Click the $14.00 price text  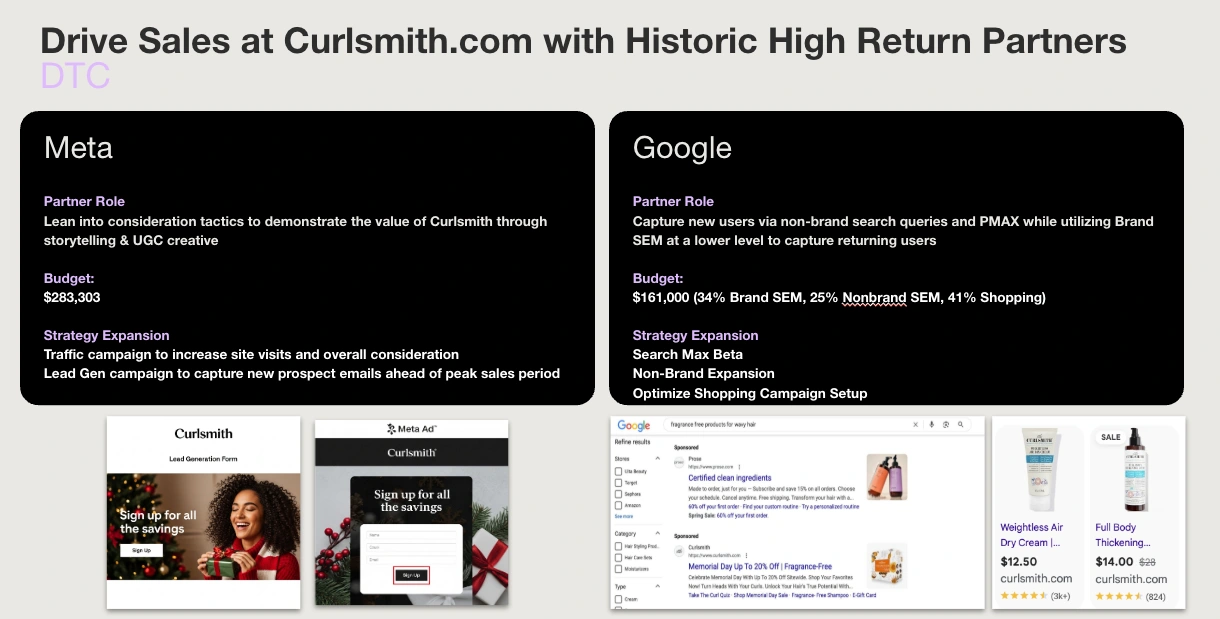1114,561
